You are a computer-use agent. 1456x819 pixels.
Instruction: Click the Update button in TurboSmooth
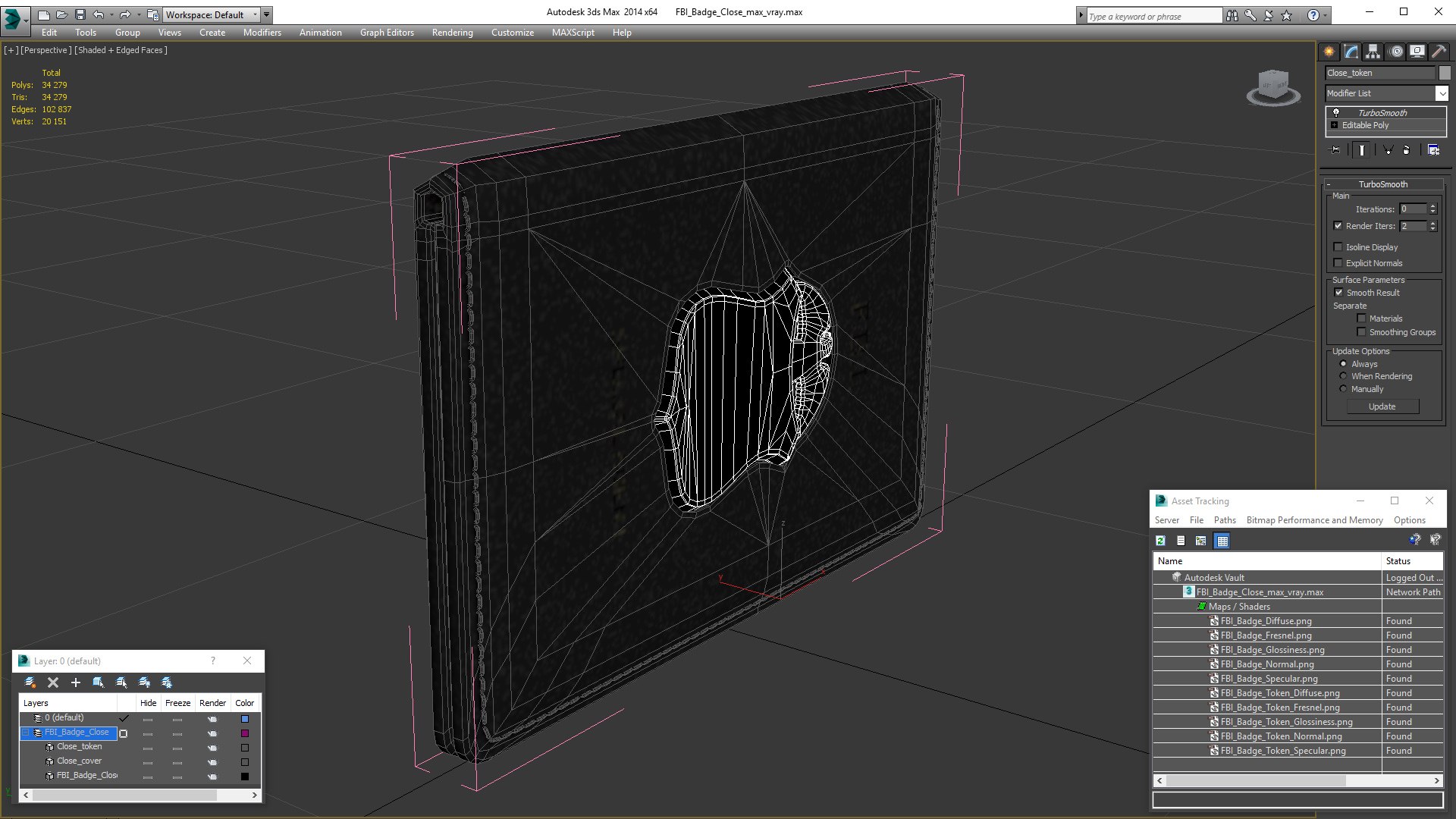click(1382, 406)
